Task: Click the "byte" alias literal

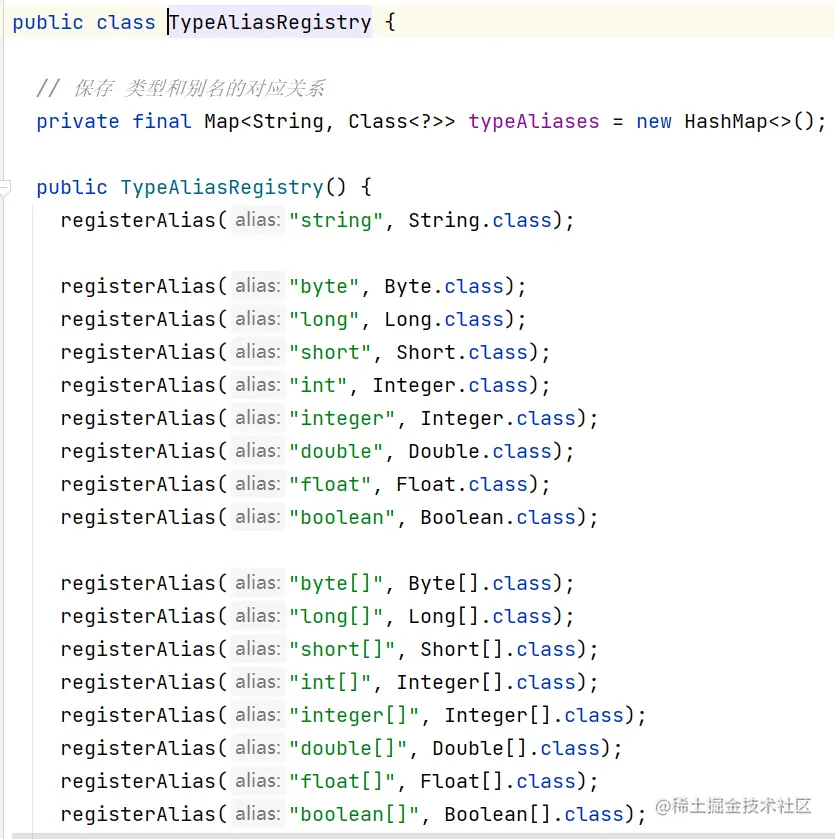Action: (x=324, y=286)
